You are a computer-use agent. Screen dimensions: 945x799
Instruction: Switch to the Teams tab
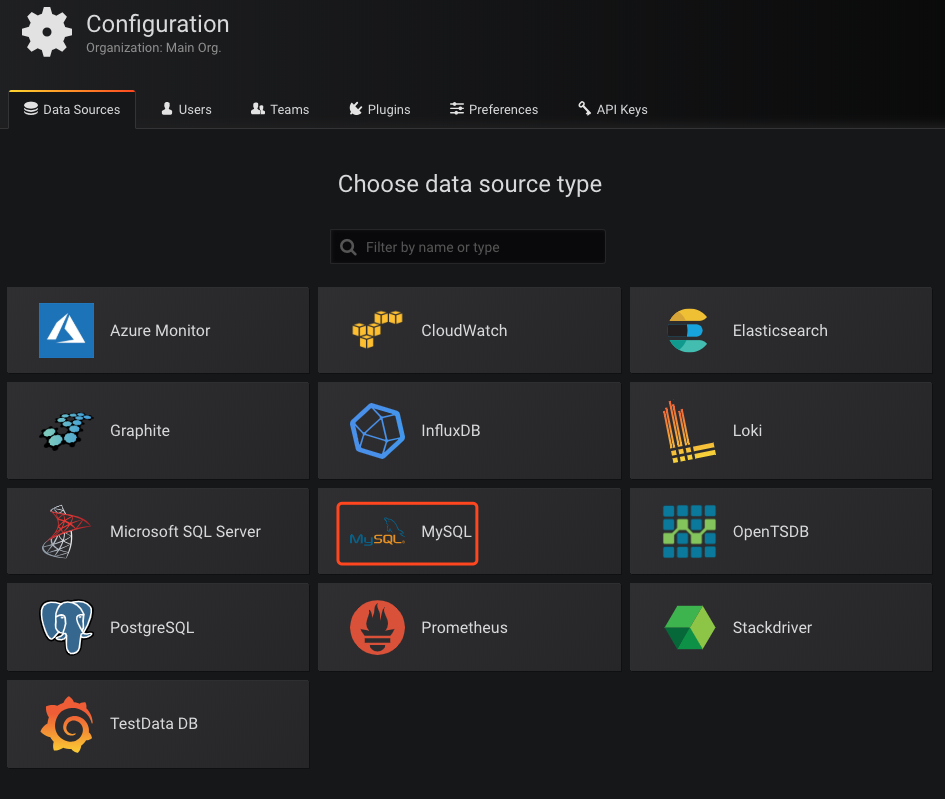(280, 109)
